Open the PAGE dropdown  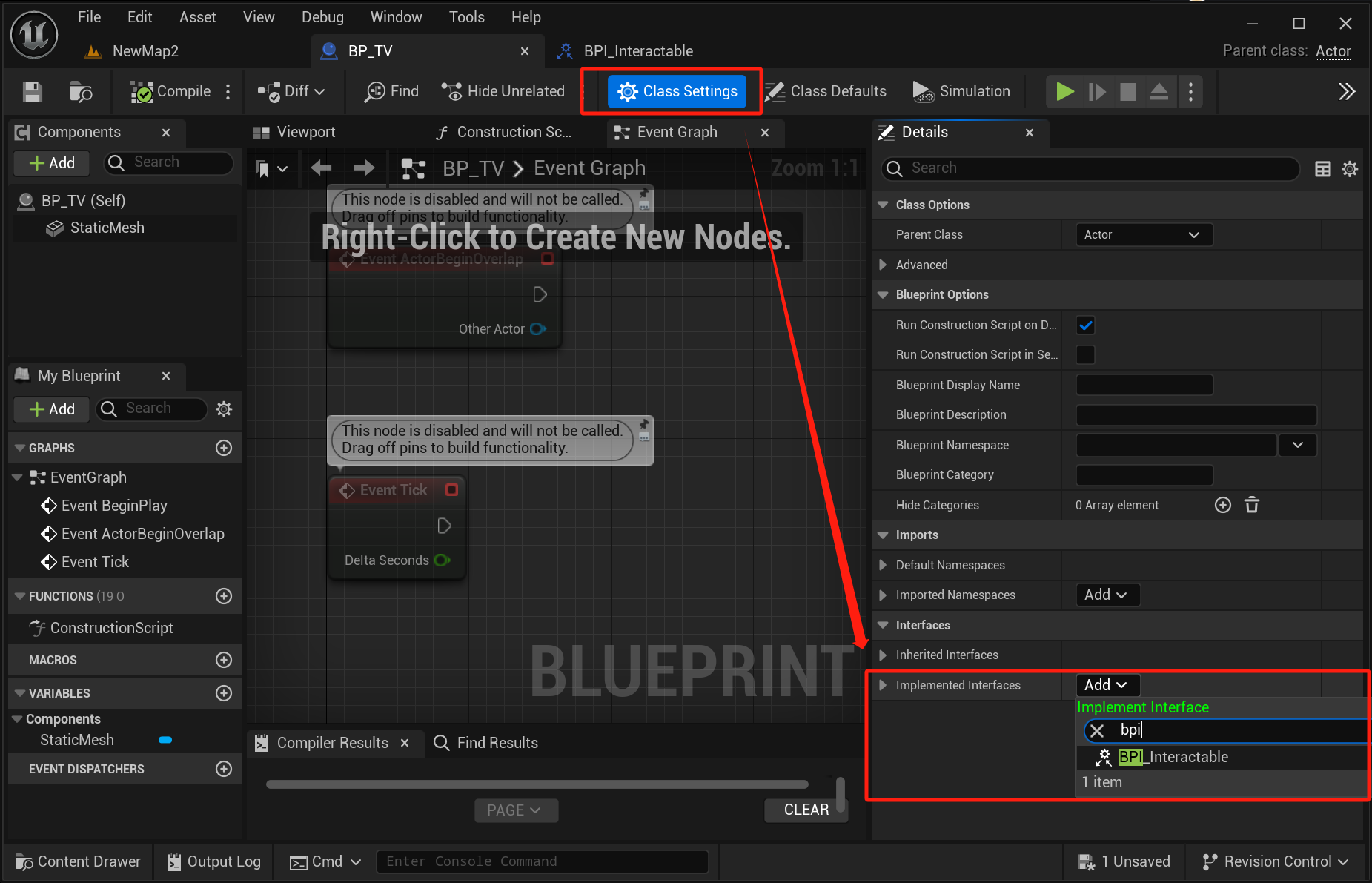(515, 810)
